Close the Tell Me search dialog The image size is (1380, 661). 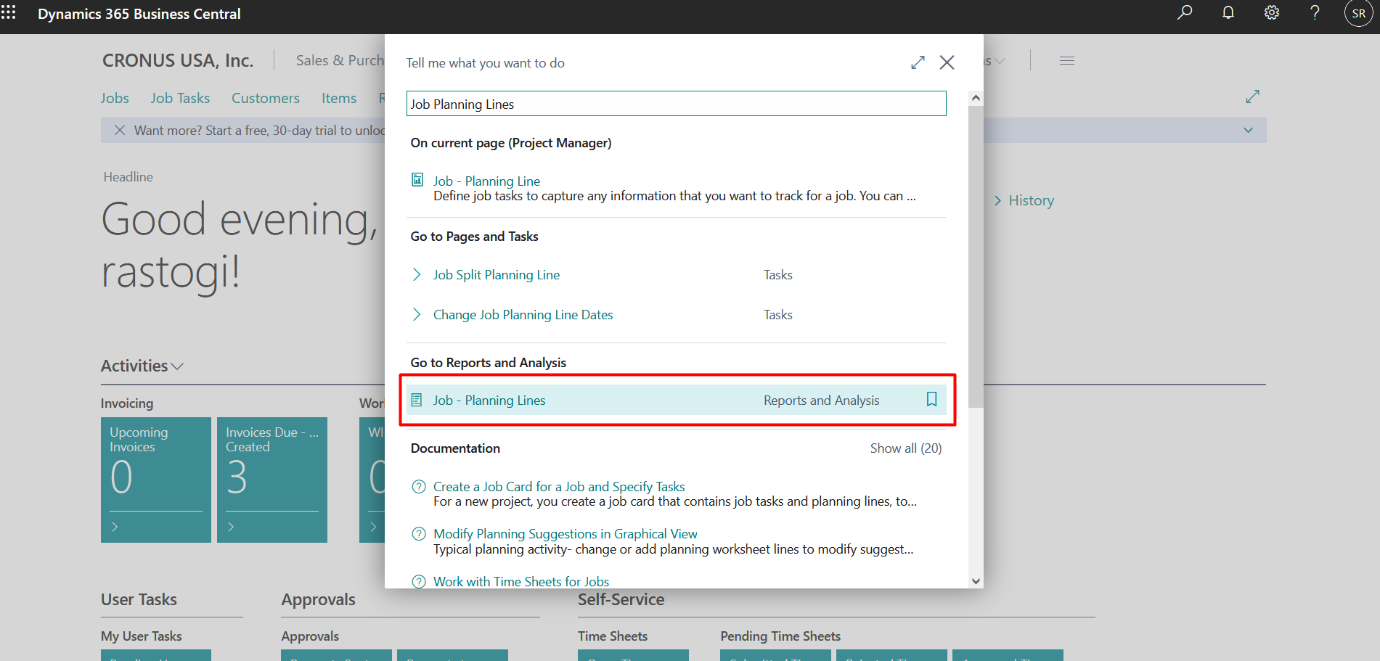pyautogui.click(x=947, y=62)
